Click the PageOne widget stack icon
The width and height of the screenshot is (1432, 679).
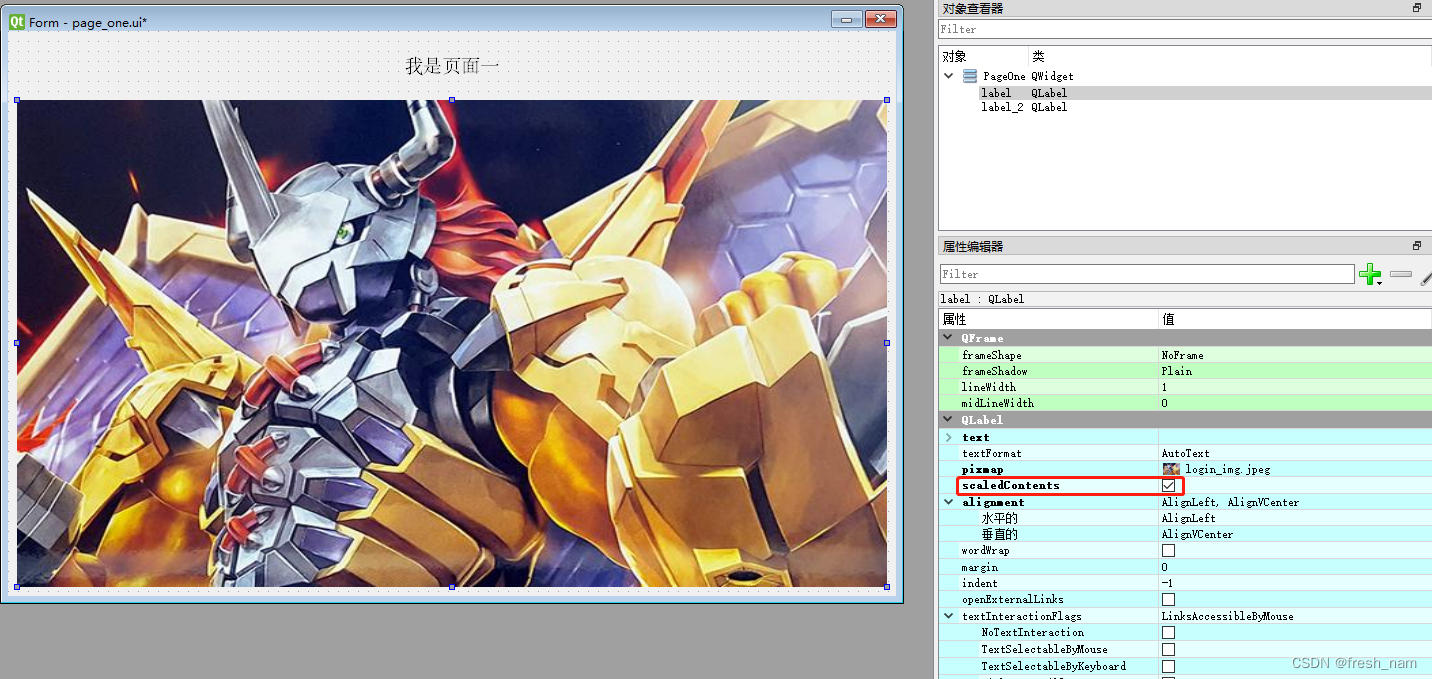970,76
